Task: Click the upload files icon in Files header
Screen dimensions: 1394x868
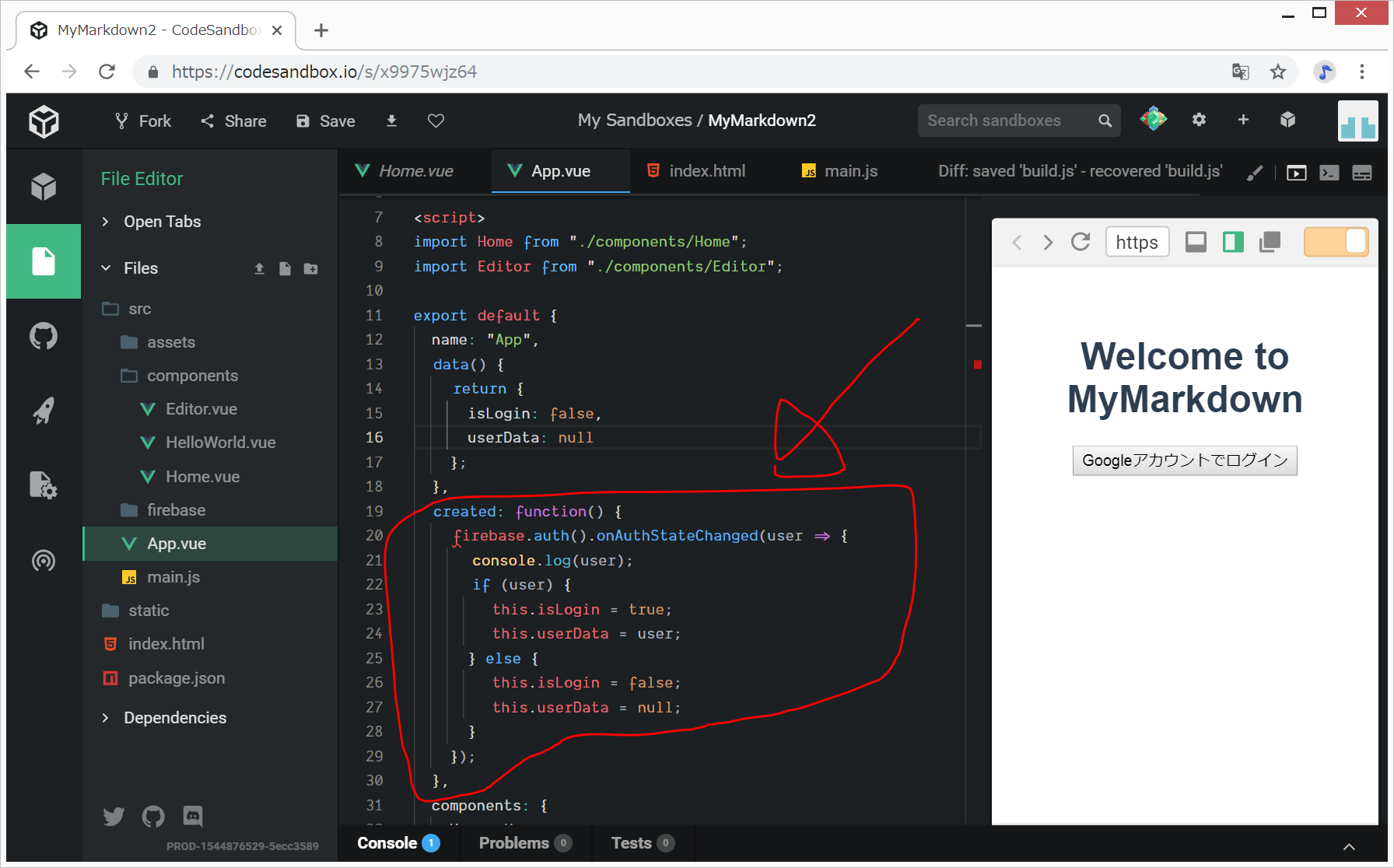Action: (x=259, y=268)
